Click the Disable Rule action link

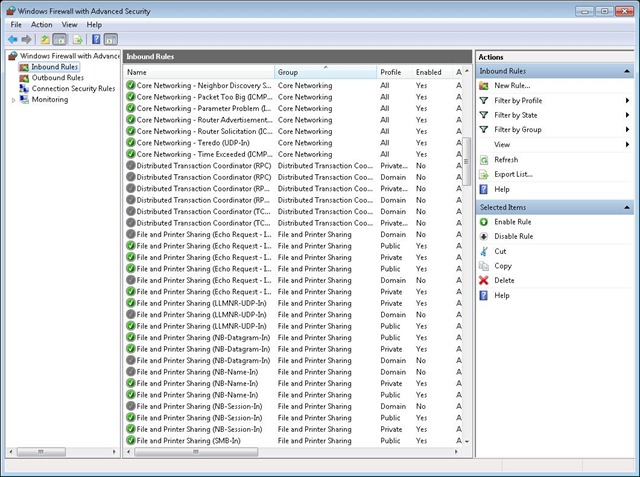pos(513,236)
